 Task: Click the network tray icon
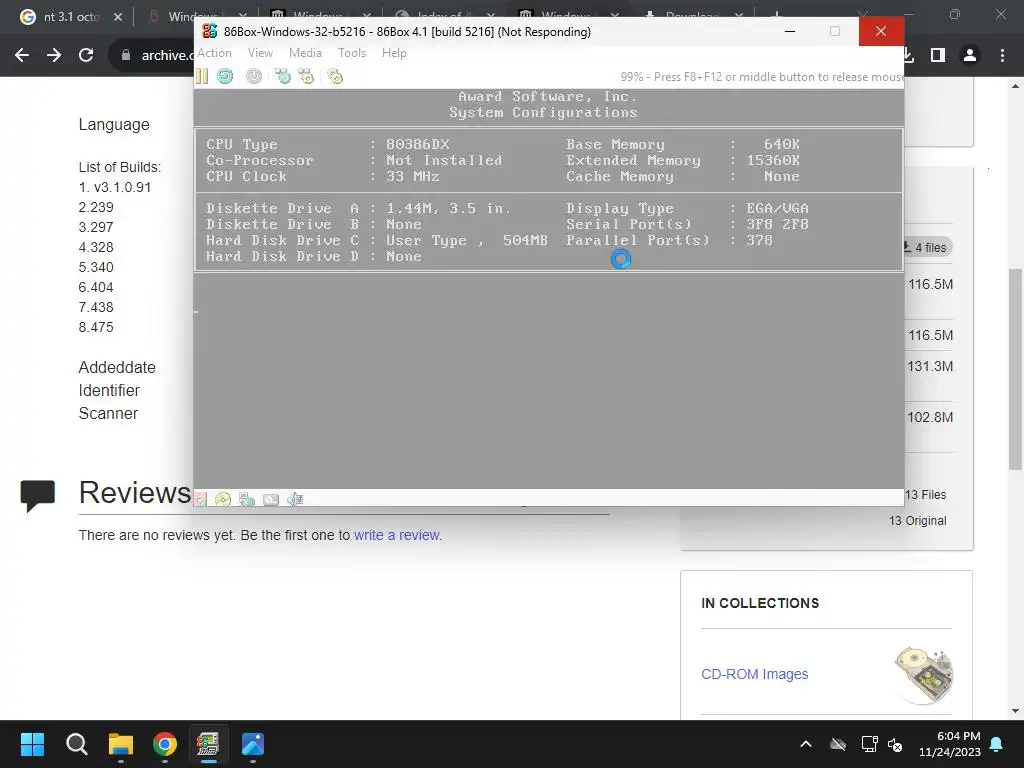[869, 744]
